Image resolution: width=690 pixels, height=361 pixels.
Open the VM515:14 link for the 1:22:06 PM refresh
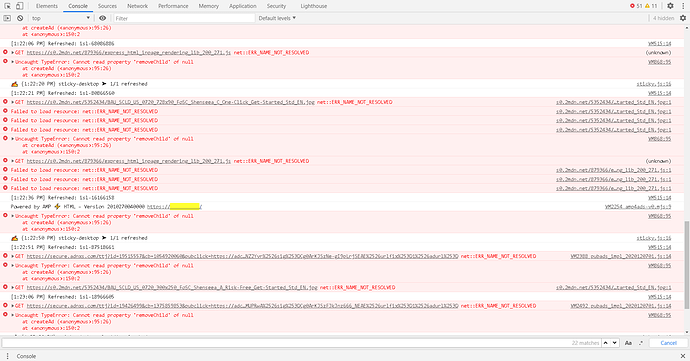point(660,44)
